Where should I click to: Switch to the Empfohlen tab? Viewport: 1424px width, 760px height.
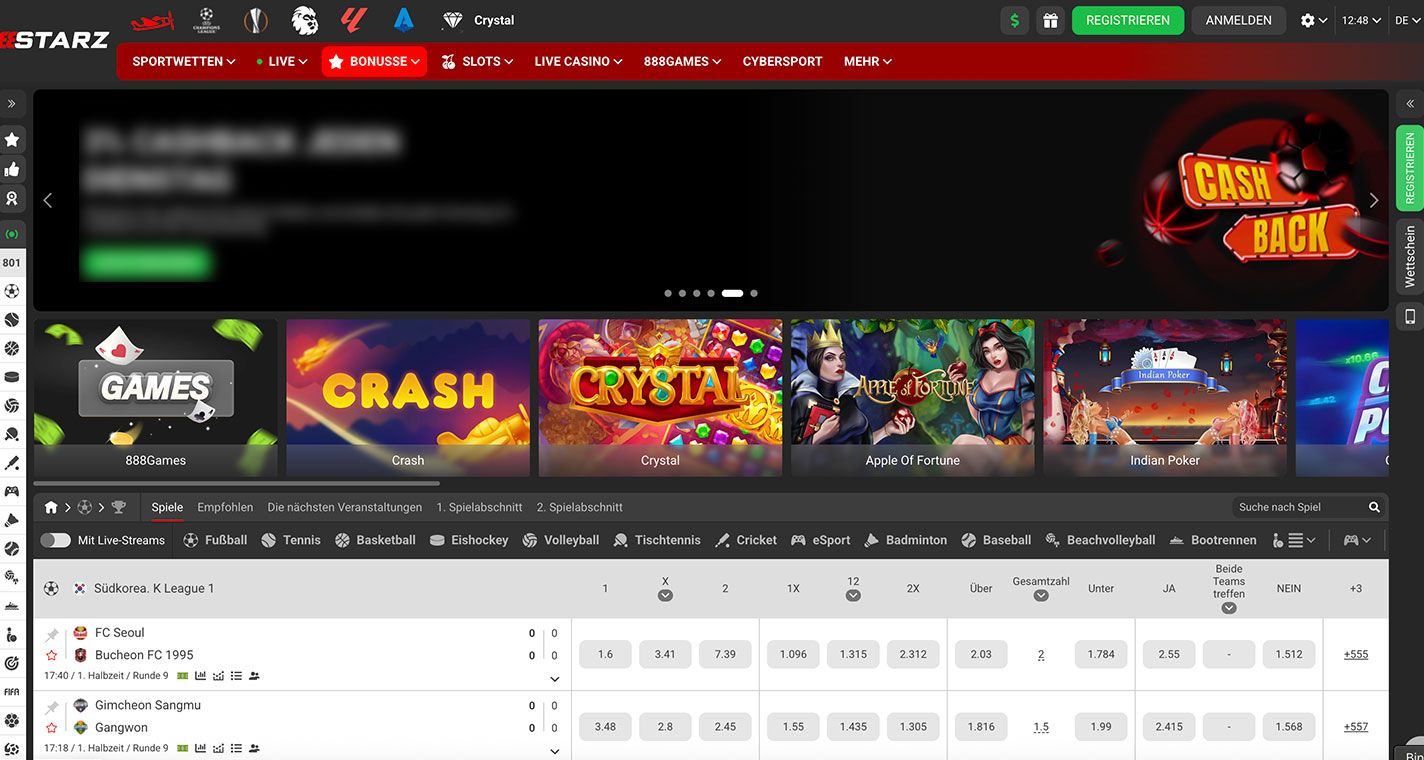(225, 508)
